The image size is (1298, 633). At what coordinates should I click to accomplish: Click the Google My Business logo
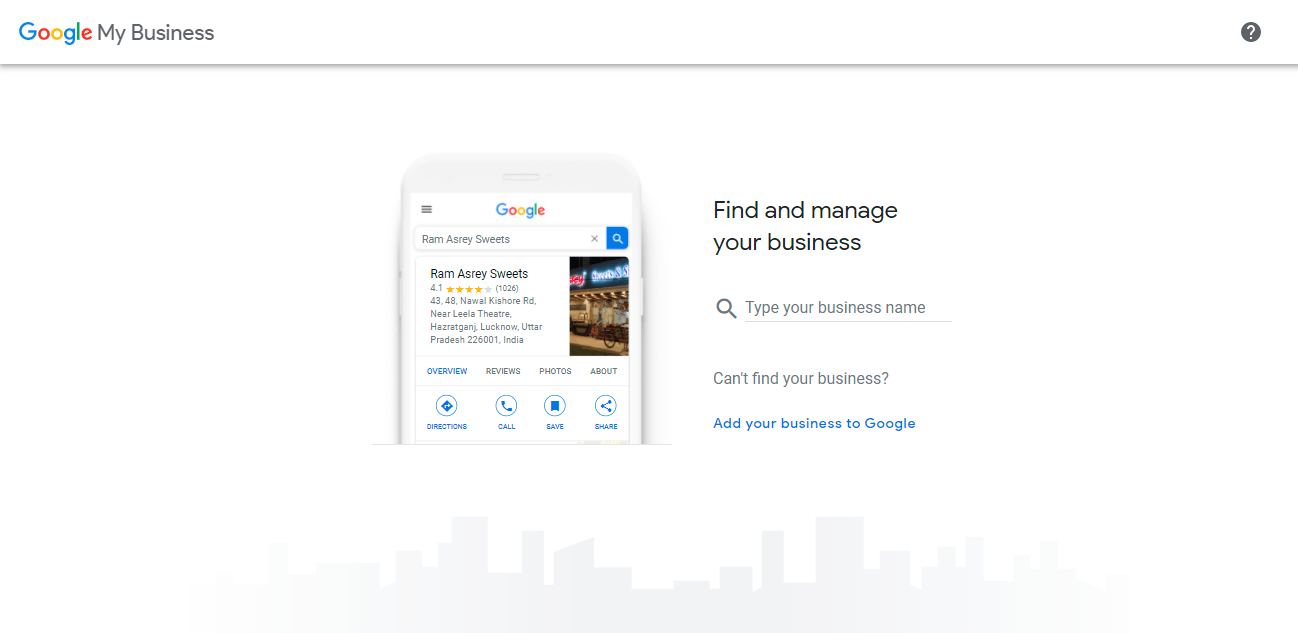[116, 32]
